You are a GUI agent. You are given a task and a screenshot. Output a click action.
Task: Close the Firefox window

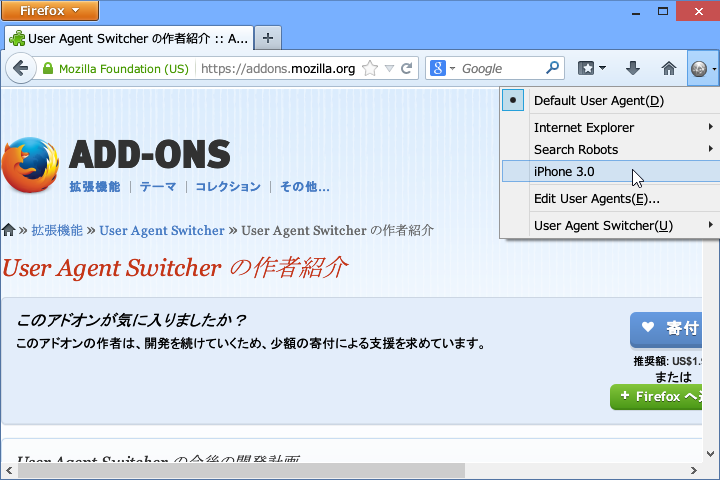[698, 11]
